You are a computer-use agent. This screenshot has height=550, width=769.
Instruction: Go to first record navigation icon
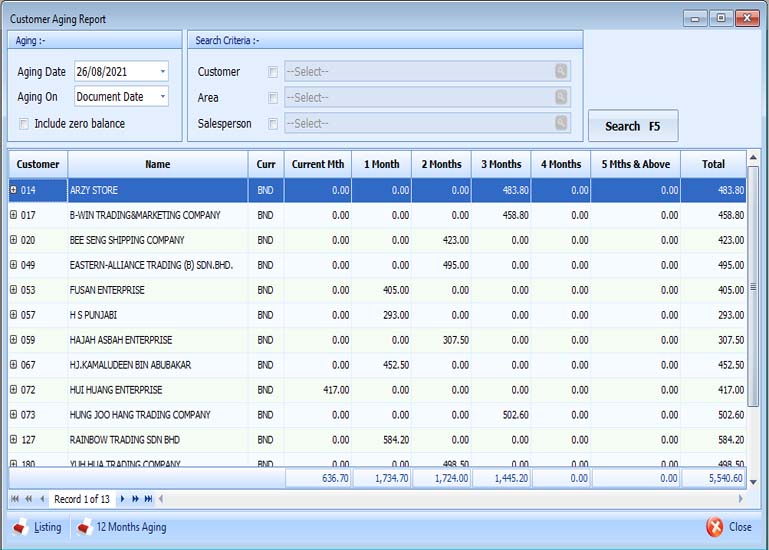tap(15, 499)
